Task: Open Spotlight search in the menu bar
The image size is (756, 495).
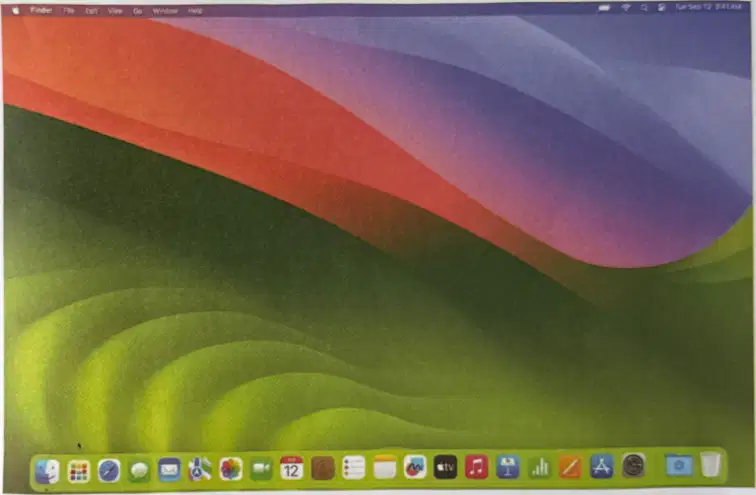Action: click(644, 8)
